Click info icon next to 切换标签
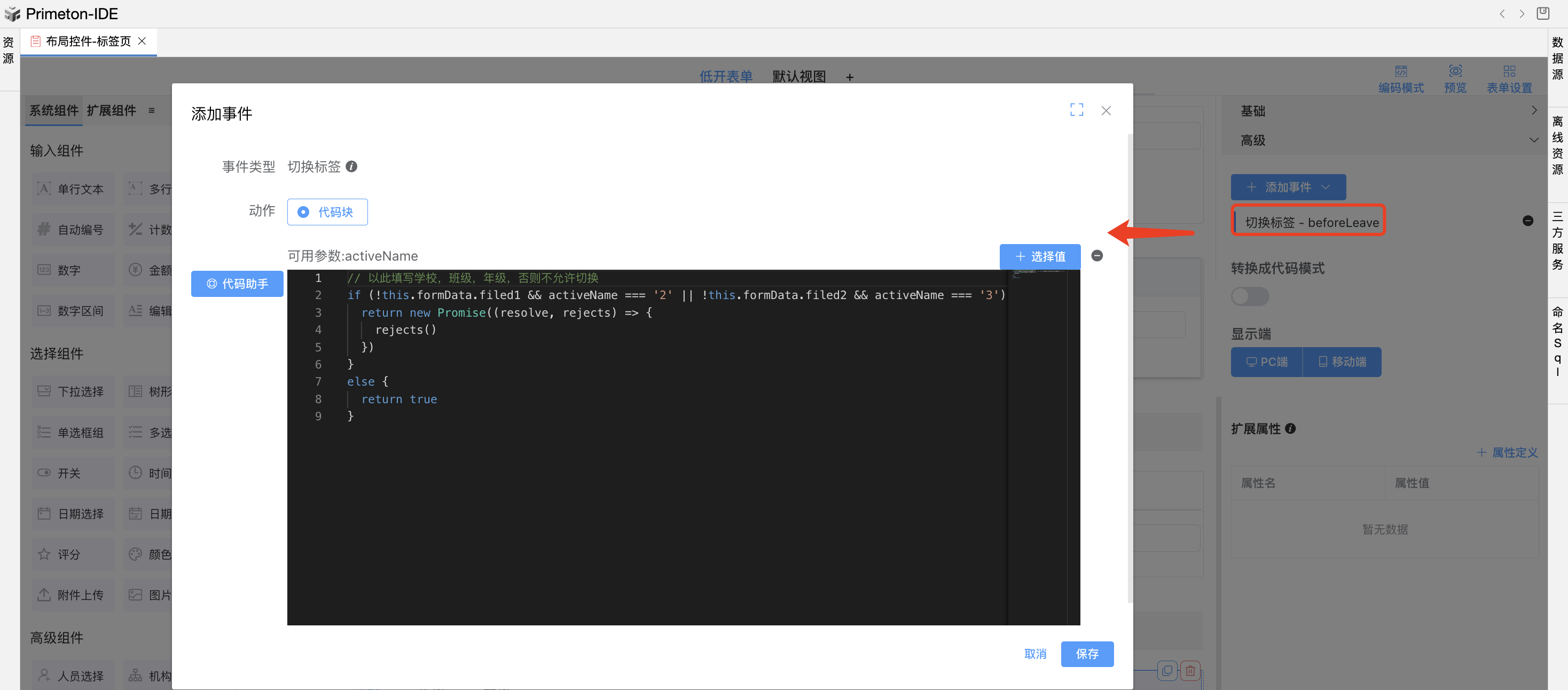Image resolution: width=1568 pixels, height=690 pixels. [351, 166]
